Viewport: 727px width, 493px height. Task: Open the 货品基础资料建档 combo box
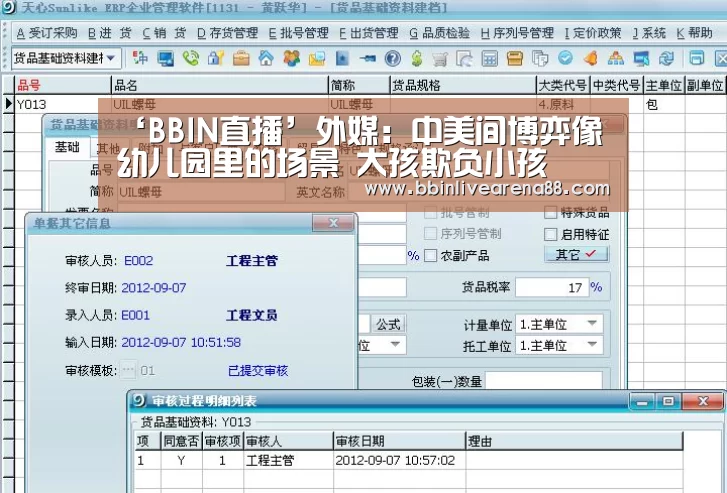click(66, 58)
